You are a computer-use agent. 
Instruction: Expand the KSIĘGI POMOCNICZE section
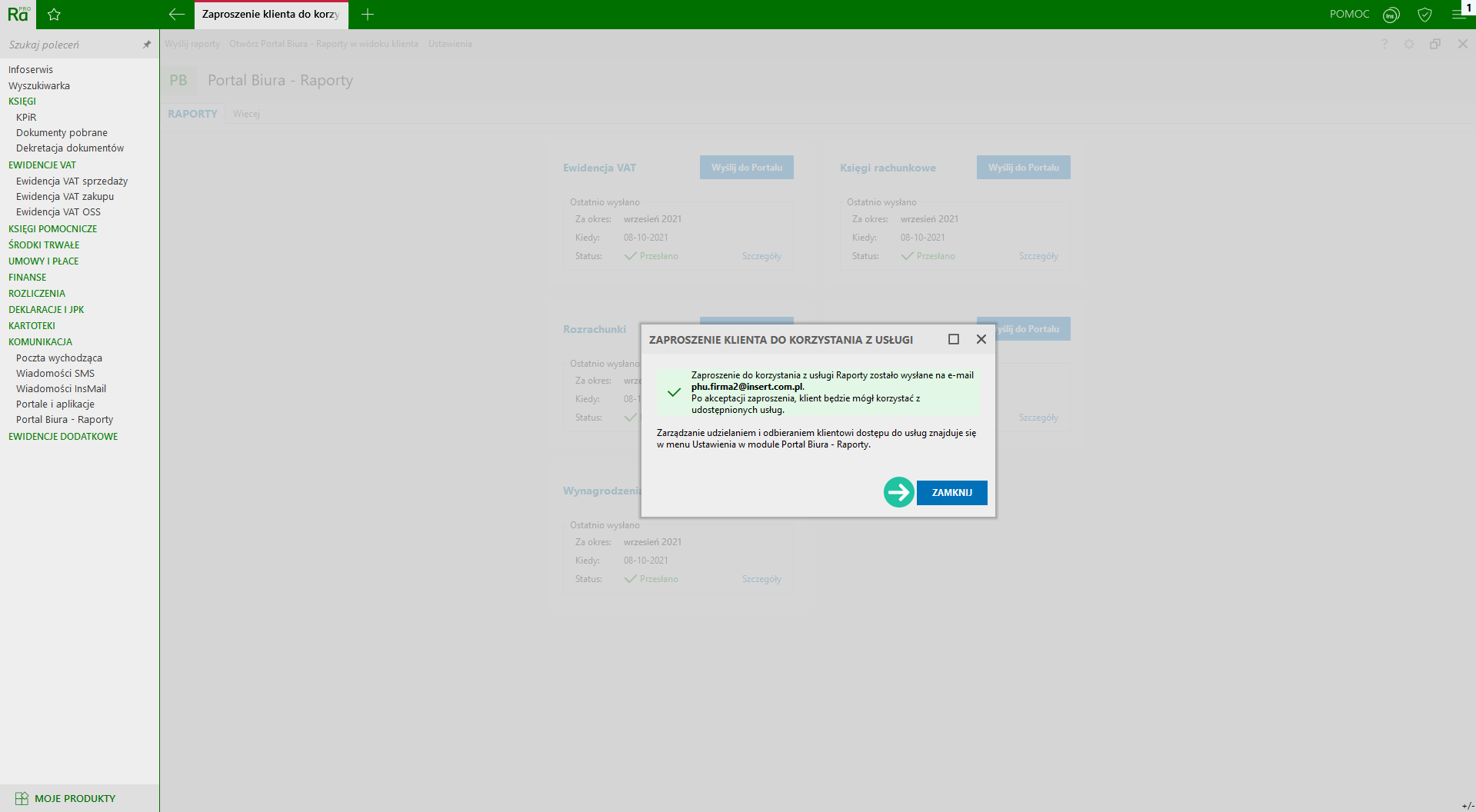pos(52,229)
